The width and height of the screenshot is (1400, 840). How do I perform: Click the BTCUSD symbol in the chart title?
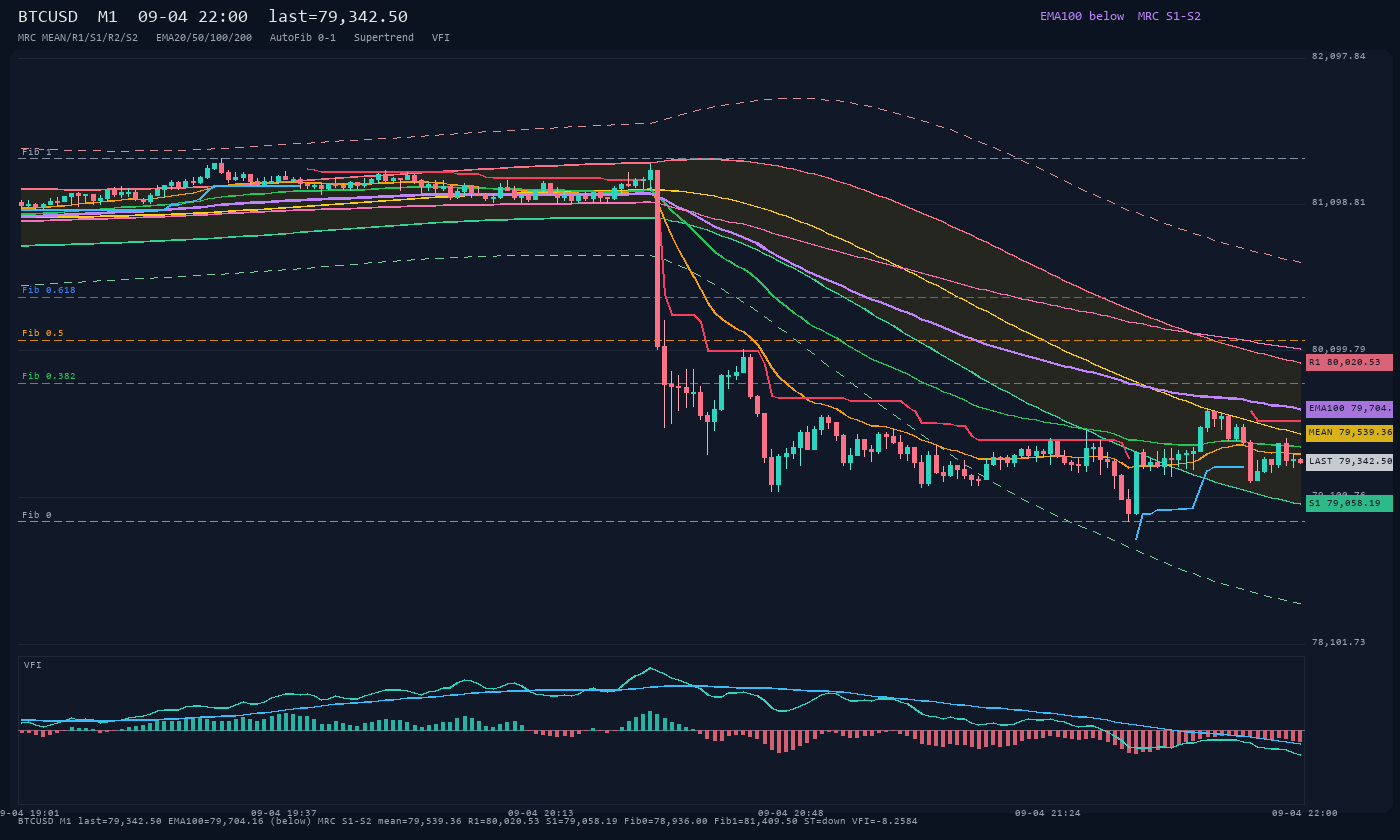tap(48, 17)
